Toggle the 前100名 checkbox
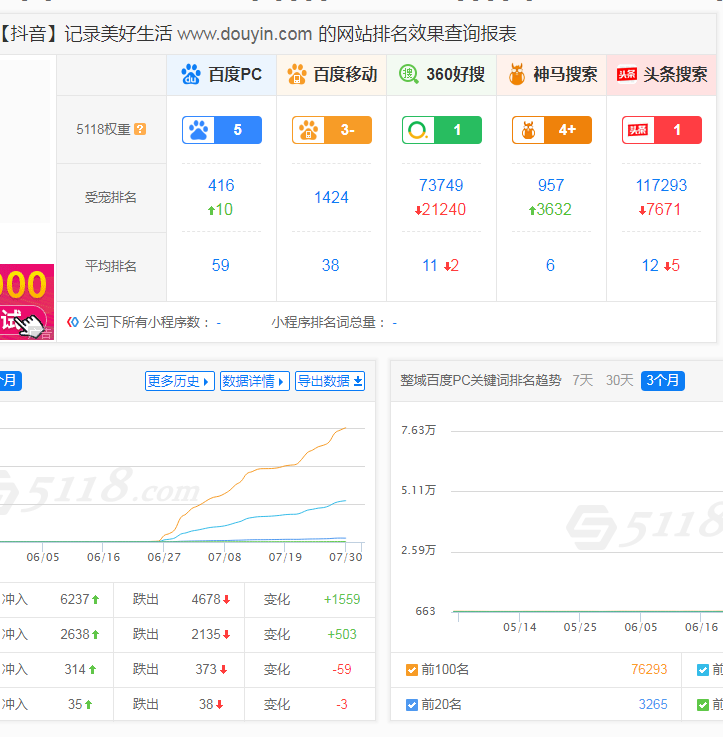The width and height of the screenshot is (723, 737). coord(412,670)
